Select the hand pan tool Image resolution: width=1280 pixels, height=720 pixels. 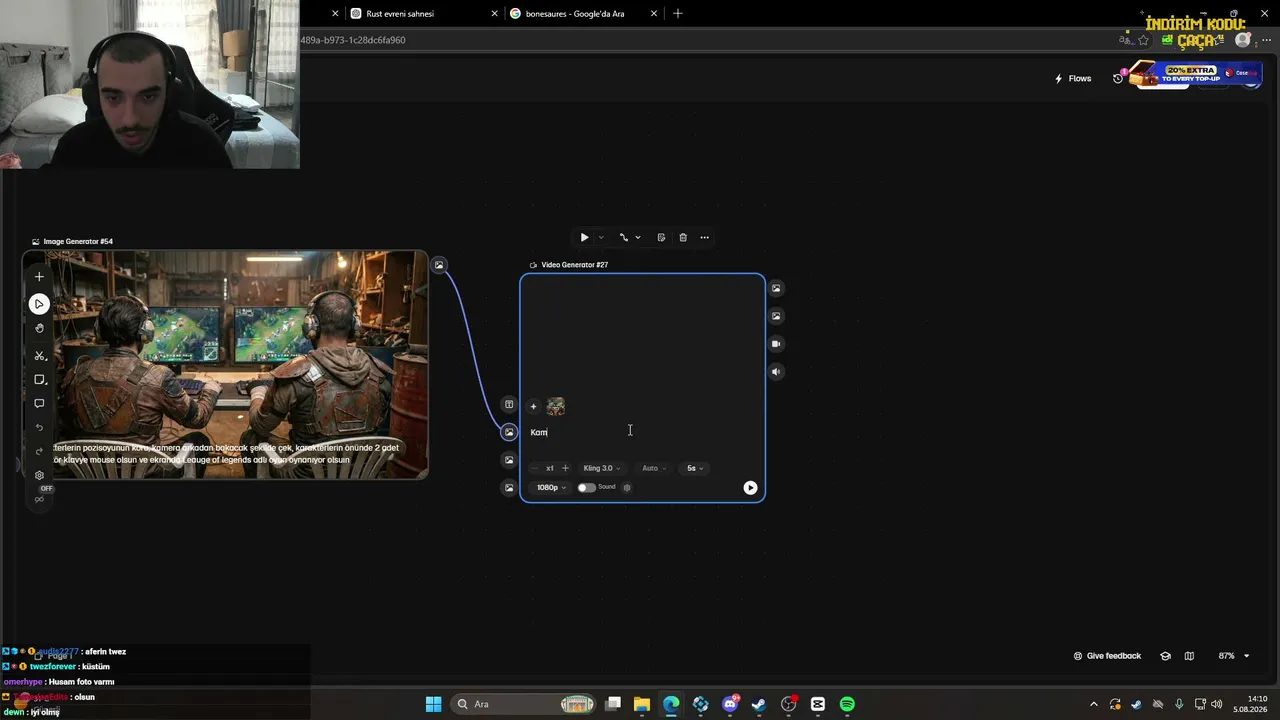[39, 329]
